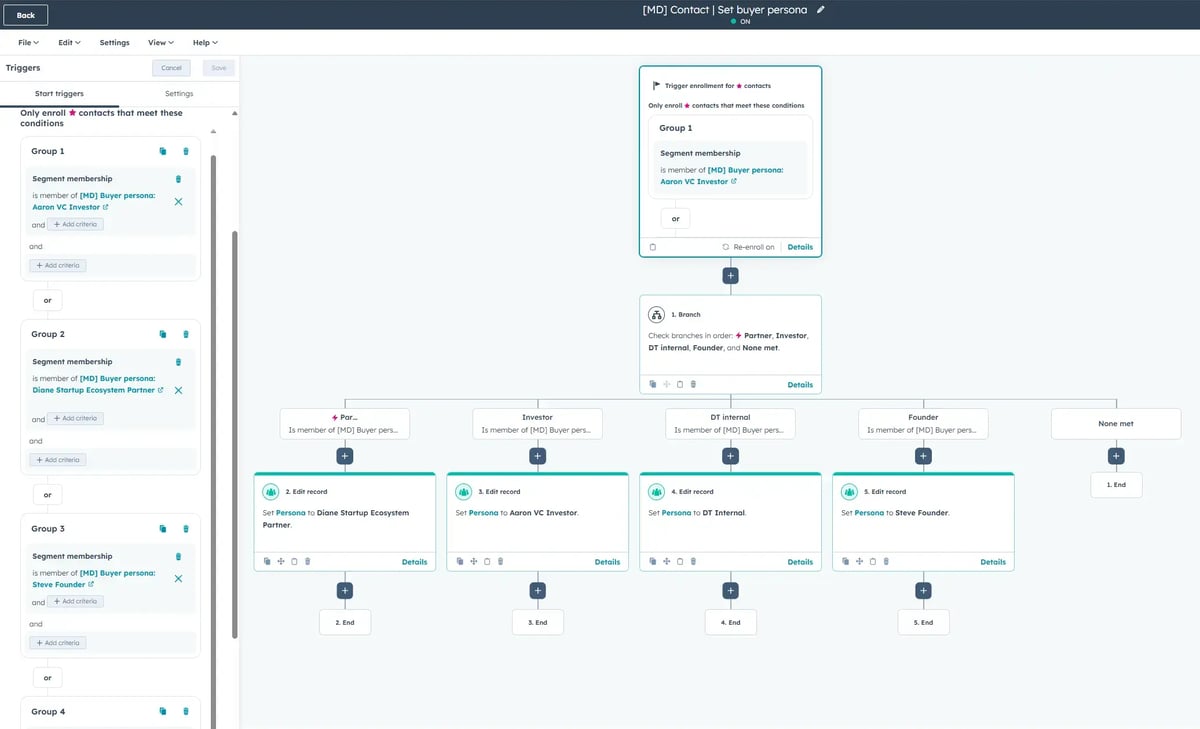Add action under the Founder branch
1200x729 pixels.
click(923, 456)
